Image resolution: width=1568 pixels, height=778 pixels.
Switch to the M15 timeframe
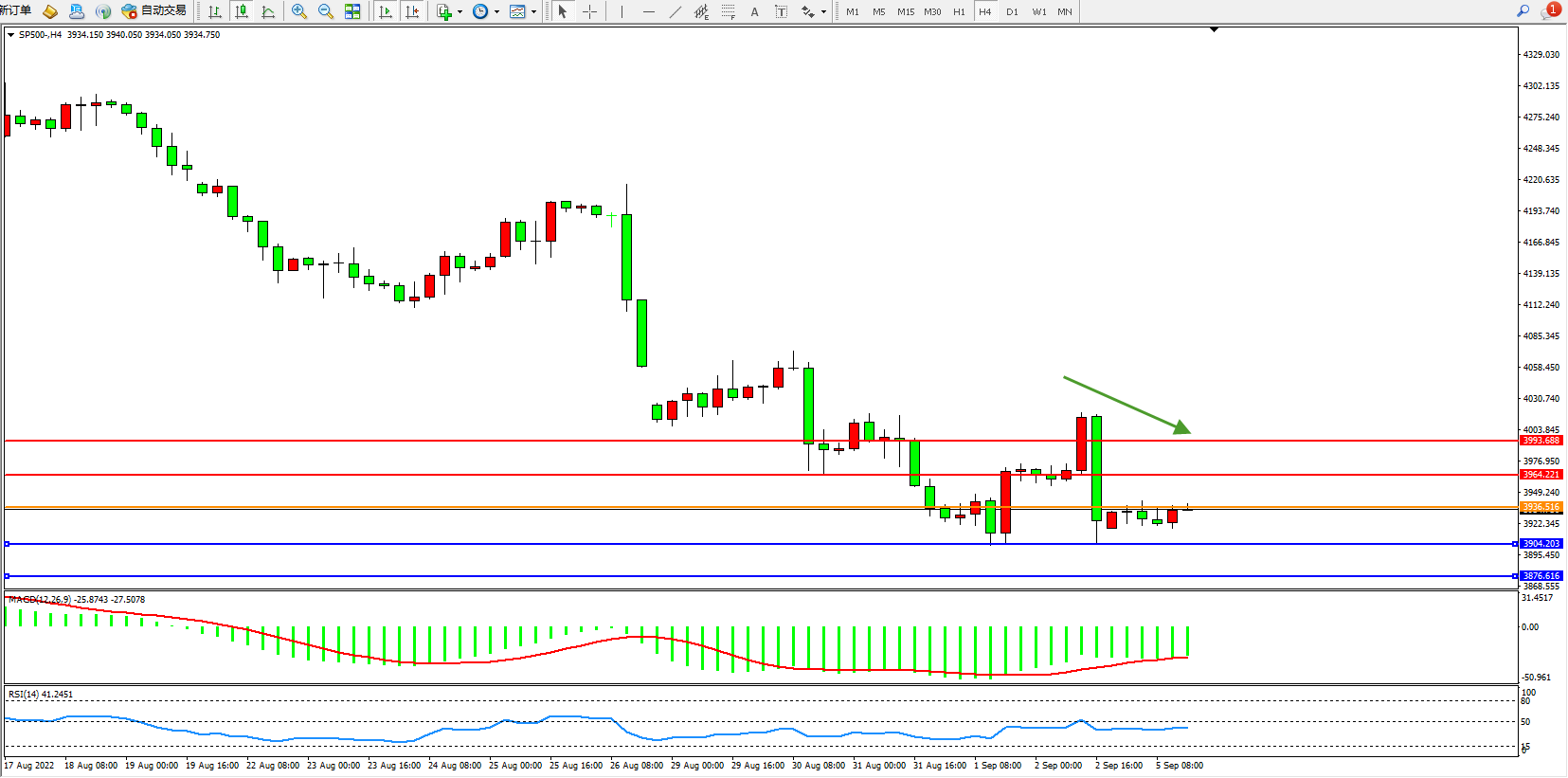906,11
